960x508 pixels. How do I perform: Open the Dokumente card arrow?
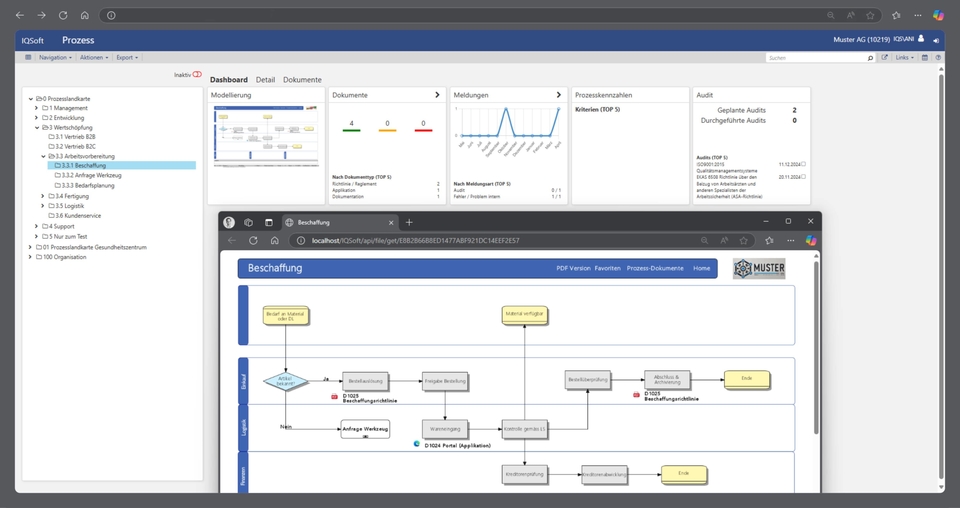coord(437,95)
